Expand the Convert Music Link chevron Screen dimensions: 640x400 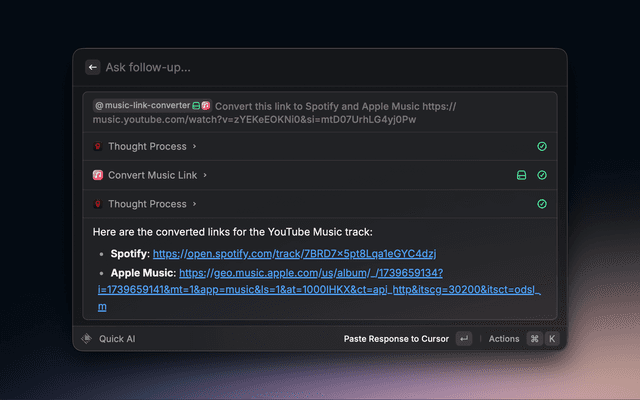tap(205, 175)
